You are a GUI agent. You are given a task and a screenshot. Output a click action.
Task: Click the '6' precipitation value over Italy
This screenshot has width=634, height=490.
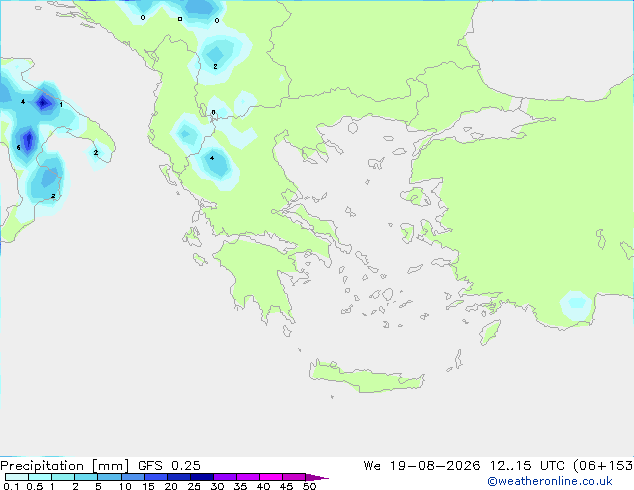pos(18,148)
